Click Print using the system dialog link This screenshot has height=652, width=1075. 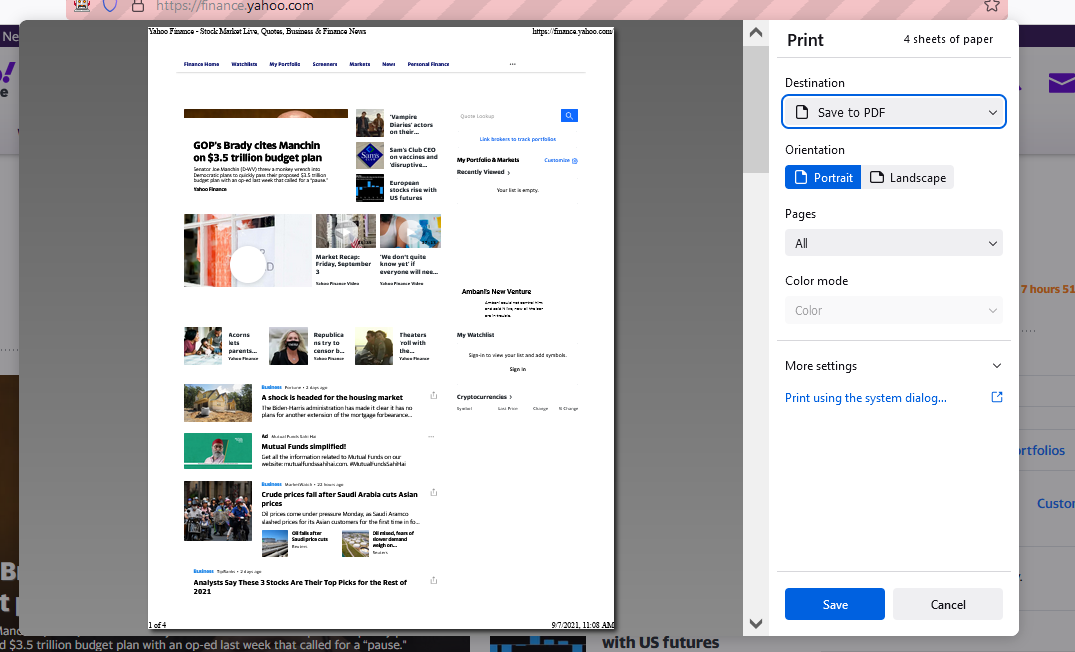point(865,398)
